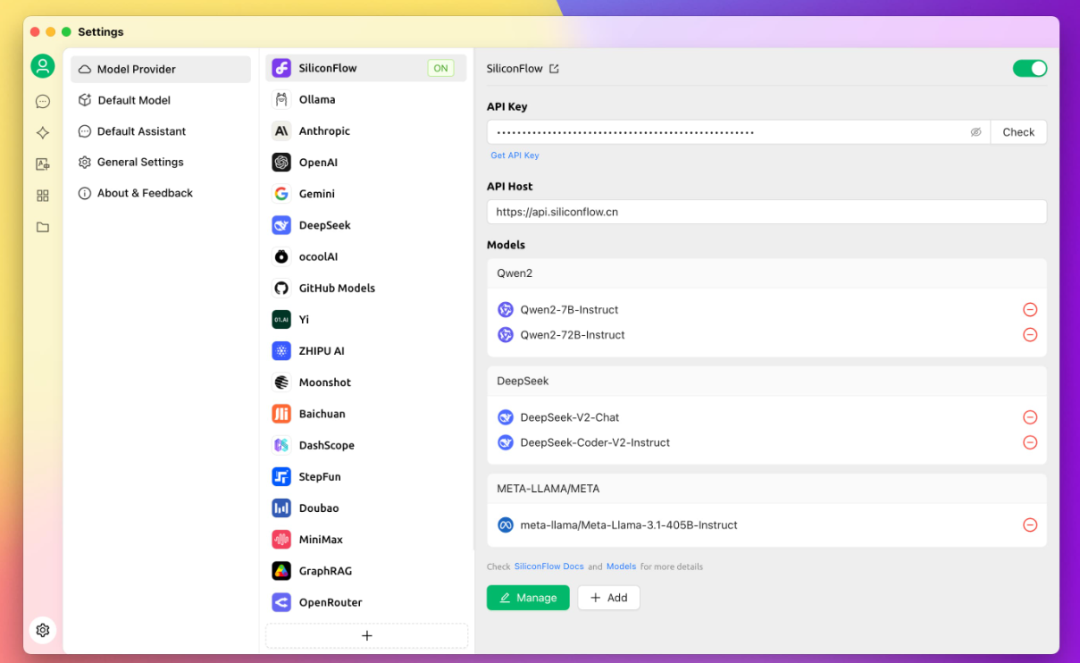Click the Anthropic logo icon
The image size is (1080, 663).
[281, 131]
